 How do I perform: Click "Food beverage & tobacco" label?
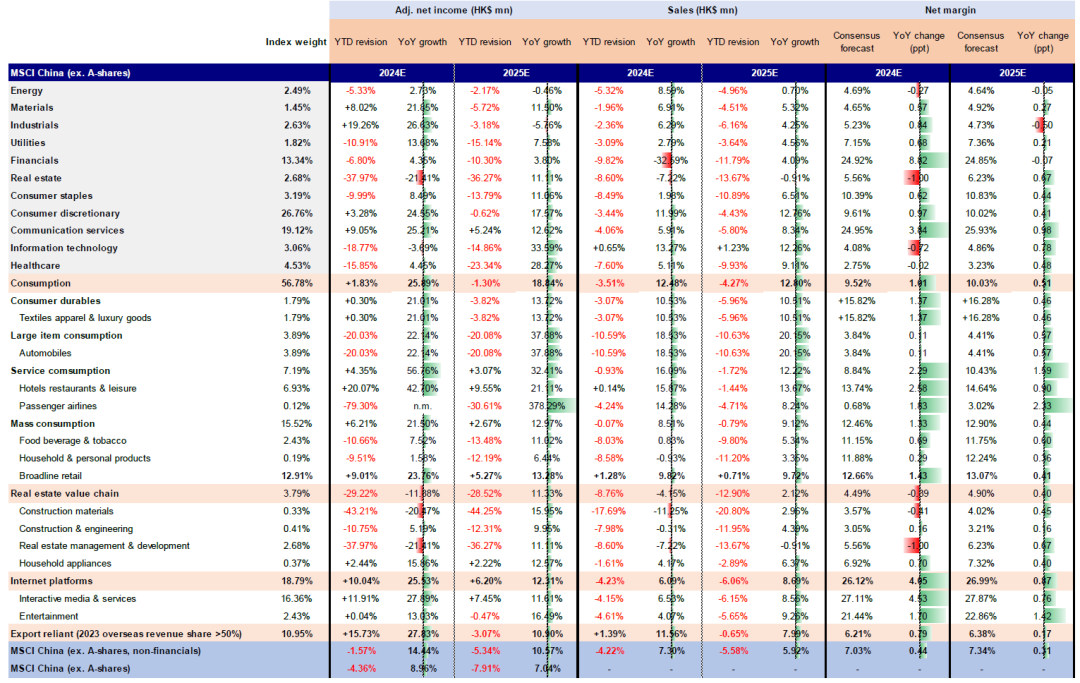pos(72,441)
